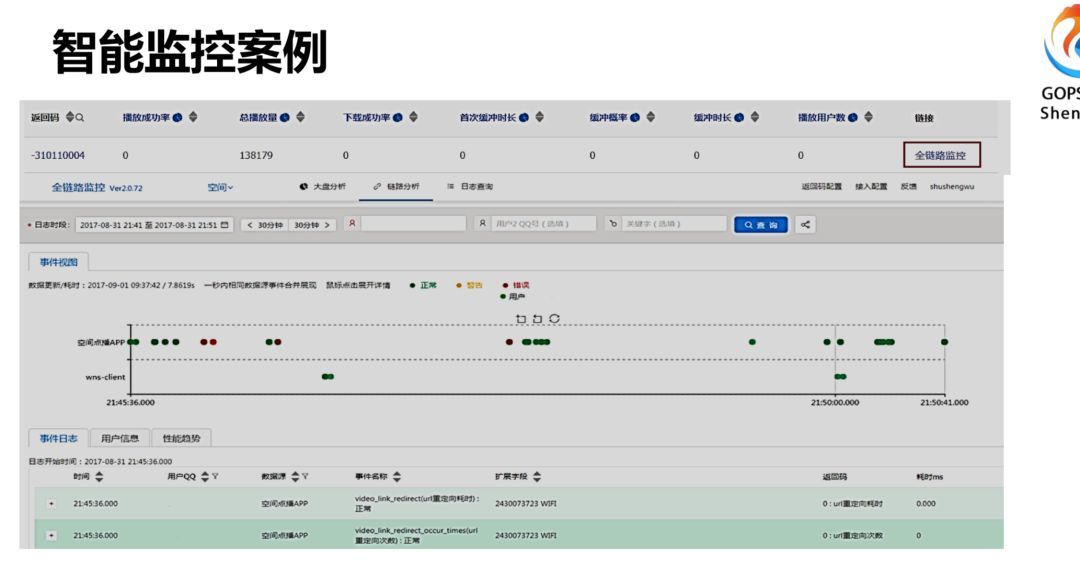Click the 查询 search button
This screenshot has width=1080, height=568.
(761, 224)
